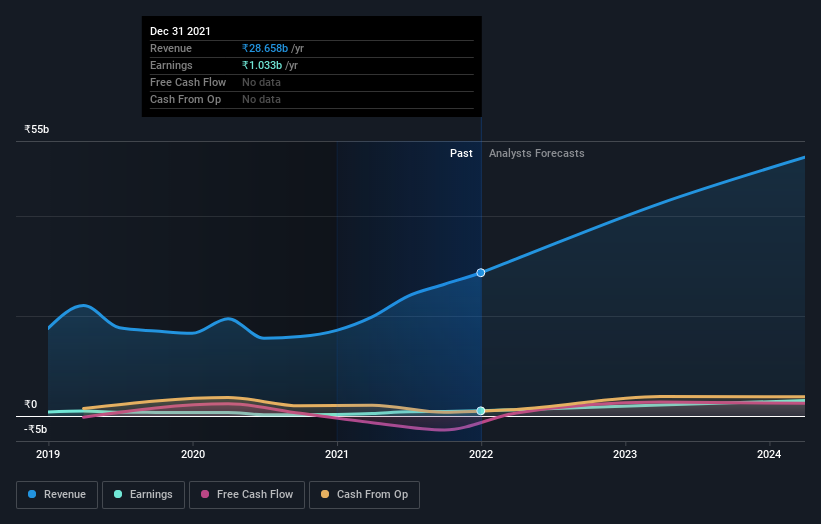Click the earnings value ₹1.033b in tooltip
The image size is (821, 524).
262,65
